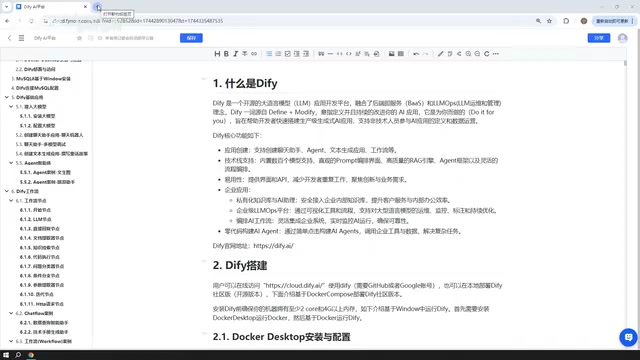Click the blue share button
The width and height of the screenshot is (640, 360).
coord(599,38)
